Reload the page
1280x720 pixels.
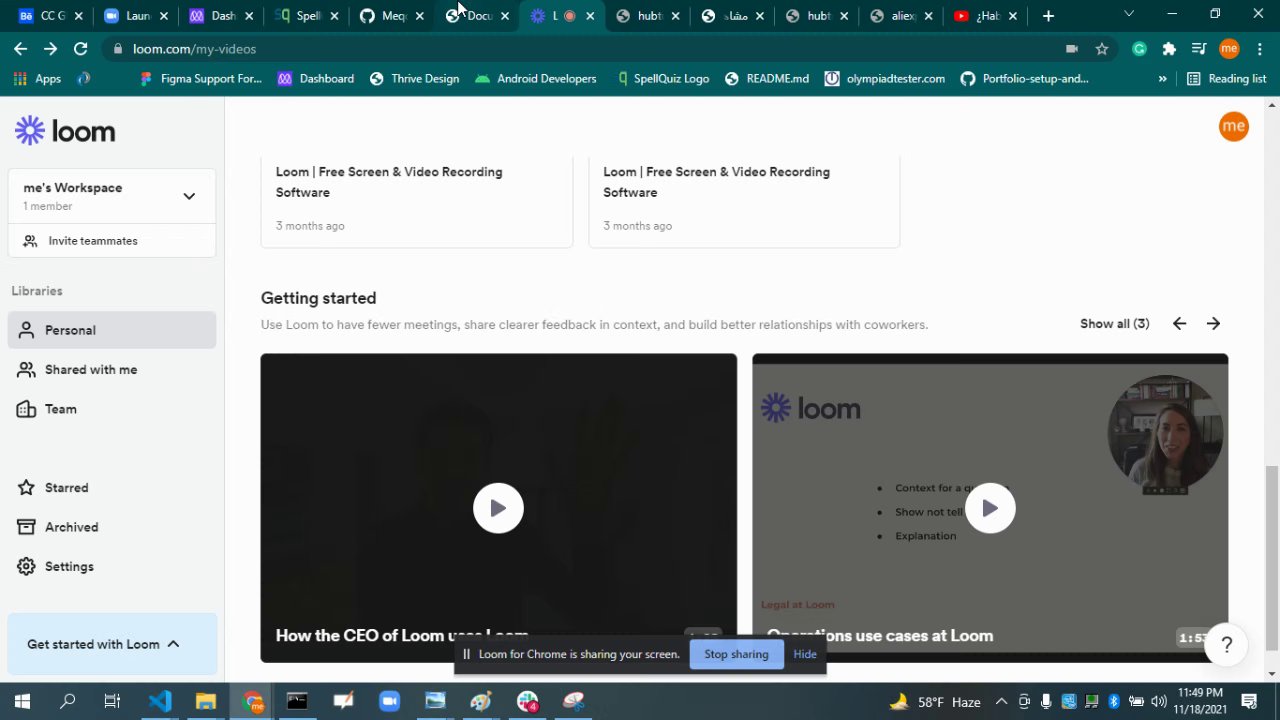[x=81, y=48]
